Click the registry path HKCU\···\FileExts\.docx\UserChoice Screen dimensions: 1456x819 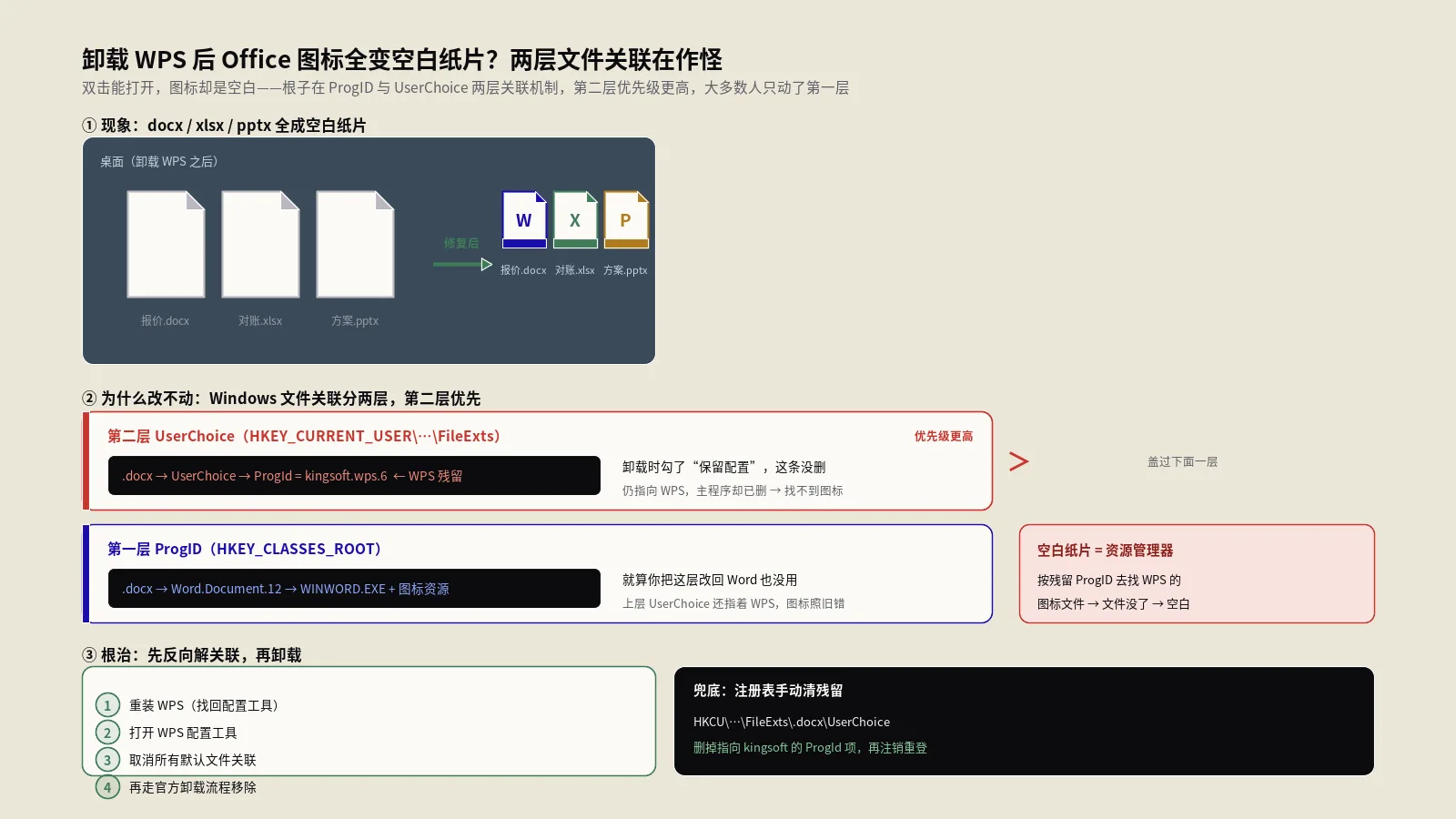tap(792, 722)
